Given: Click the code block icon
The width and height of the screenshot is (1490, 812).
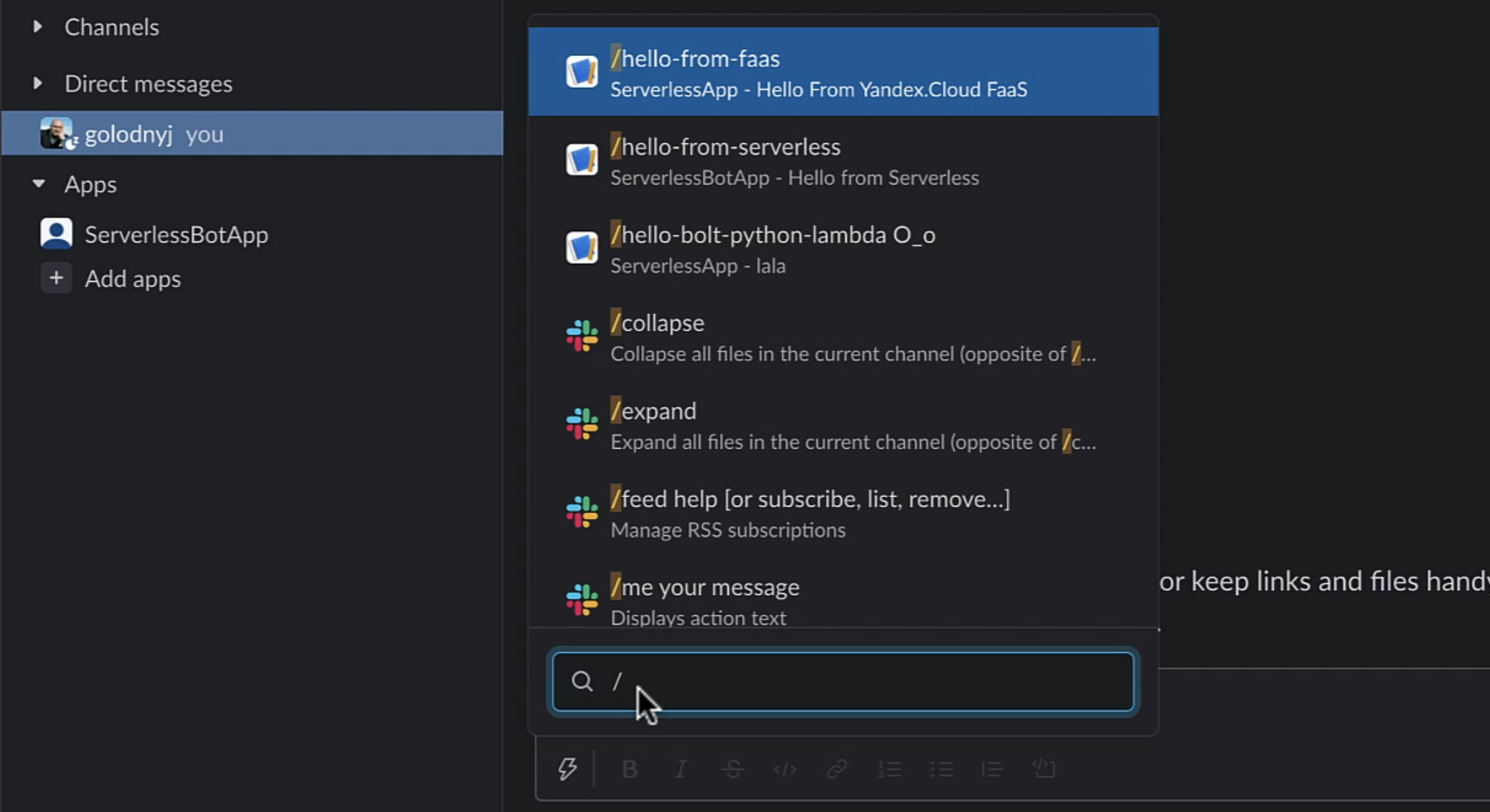Looking at the screenshot, I should click(x=1044, y=769).
